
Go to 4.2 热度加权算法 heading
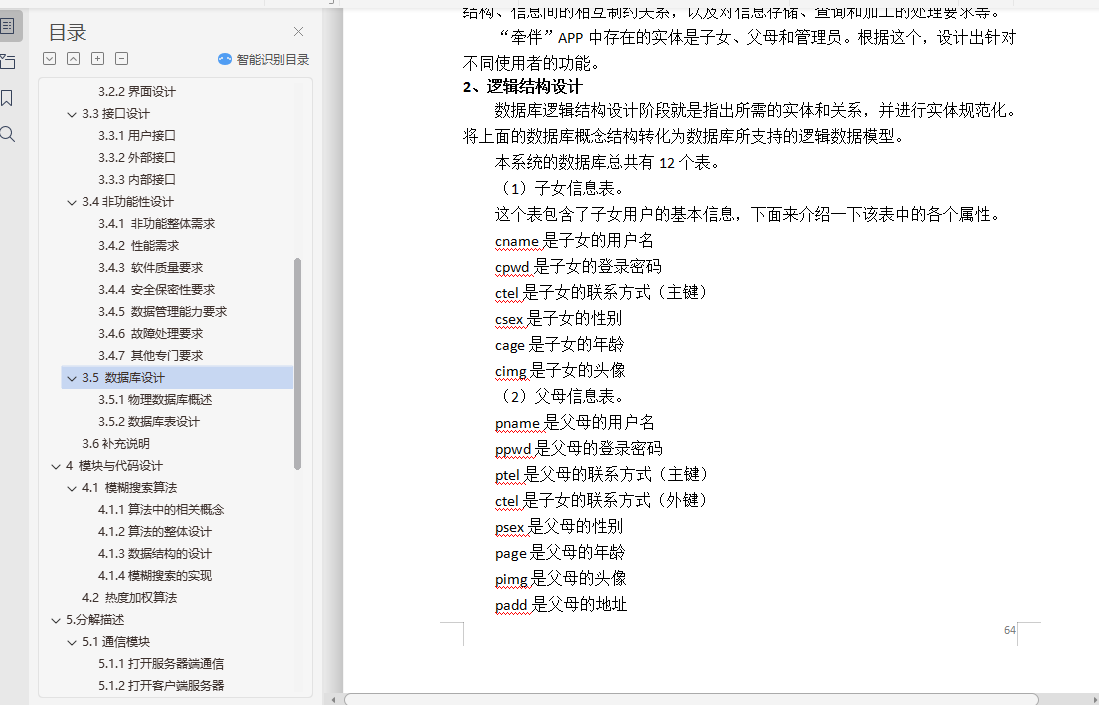click(130, 598)
